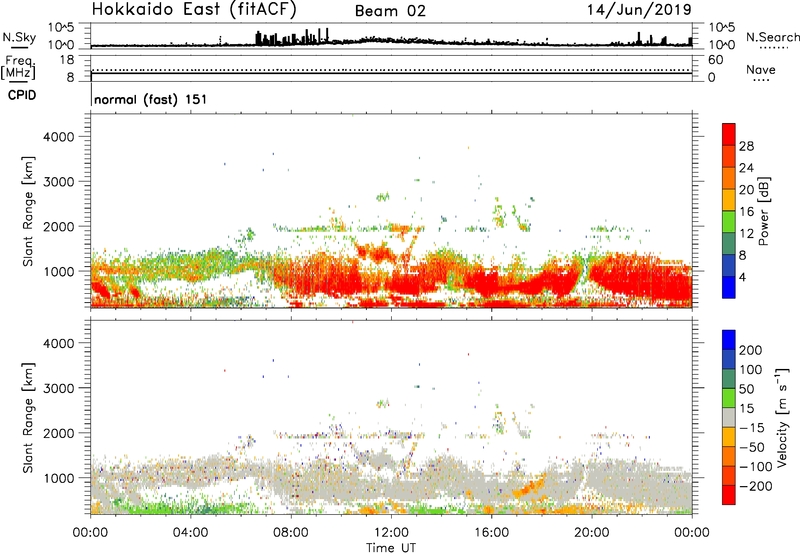This screenshot has height=554, width=800.
Task: Click the 28 tick on power colorbar
Action: click(x=746, y=146)
